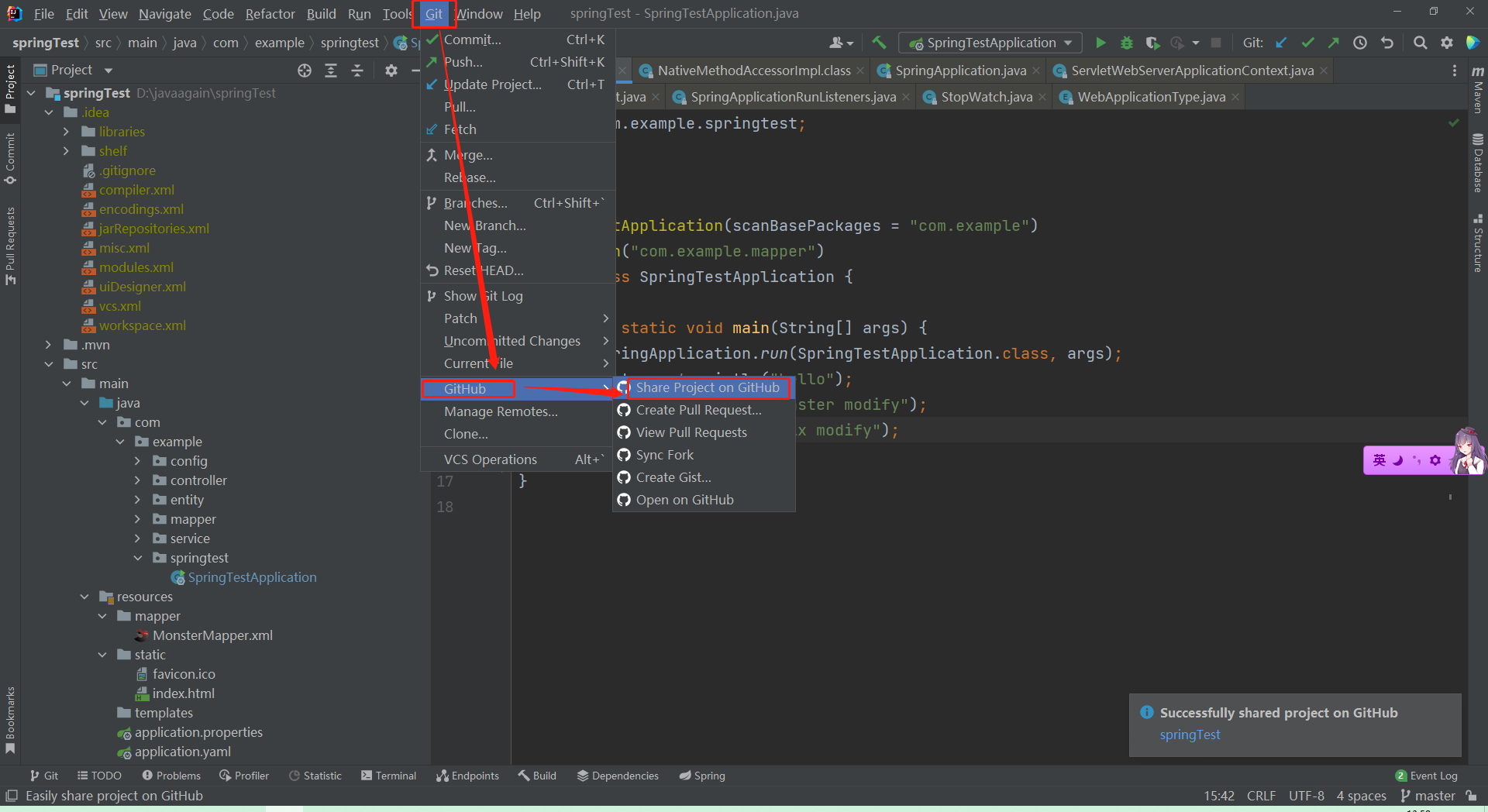The width and height of the screenshot is (1488, 812).
Task: Click the user account icon in toolbar
Action: pos(840,43)
